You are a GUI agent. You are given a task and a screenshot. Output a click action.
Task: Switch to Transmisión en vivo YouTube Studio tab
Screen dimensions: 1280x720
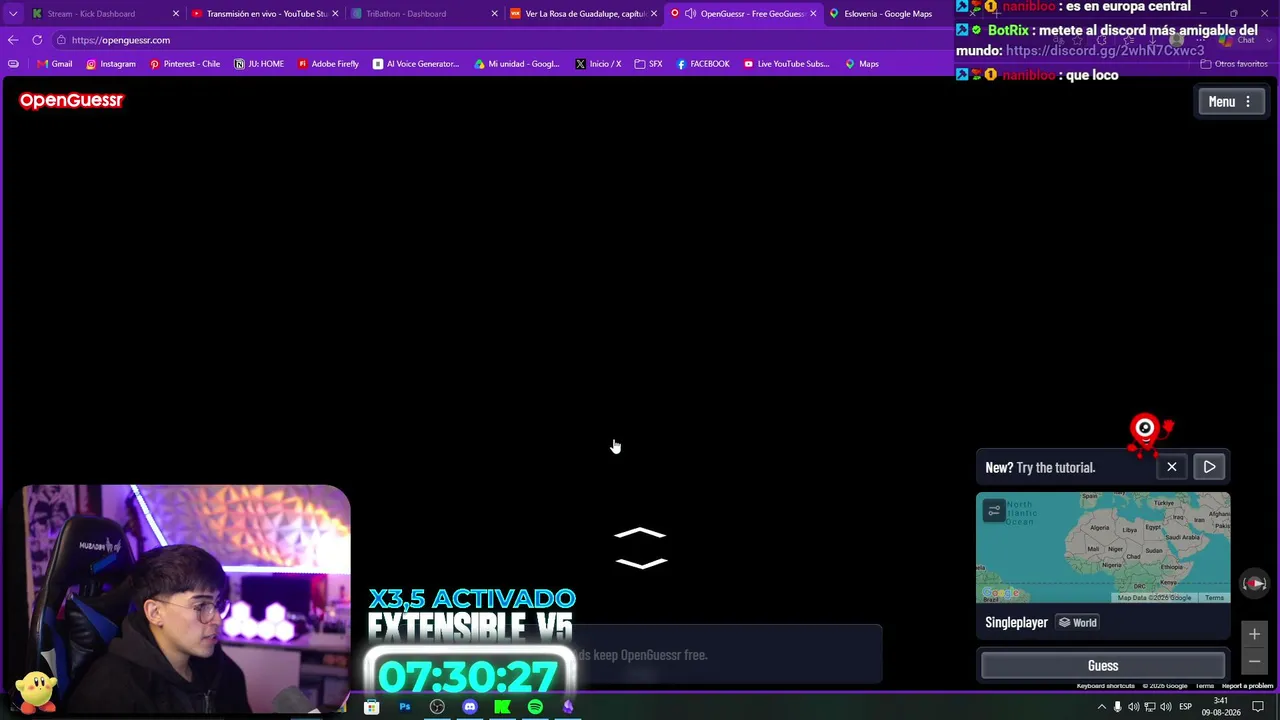[x=266, y=14]
